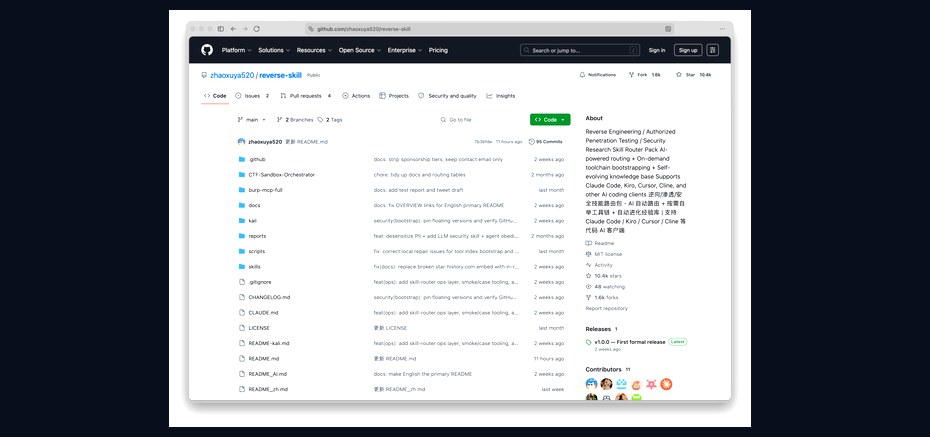Screen dimensions: 930x437
Task: Expand the Enterprise menu
Action: 405,50
